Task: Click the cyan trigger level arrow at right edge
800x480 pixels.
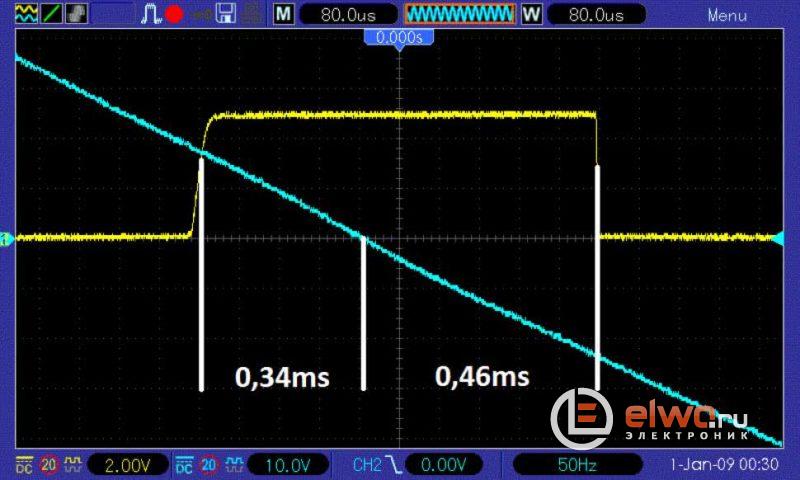Action: pyautogui.click(x=779, y=238)
